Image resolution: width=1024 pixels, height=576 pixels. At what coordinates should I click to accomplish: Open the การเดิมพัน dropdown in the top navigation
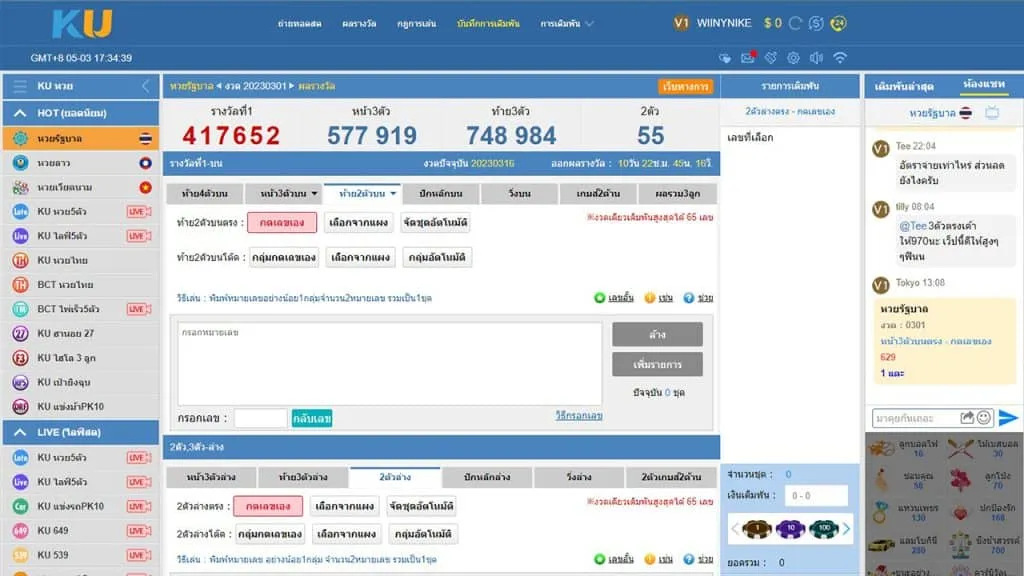(567, 24)
